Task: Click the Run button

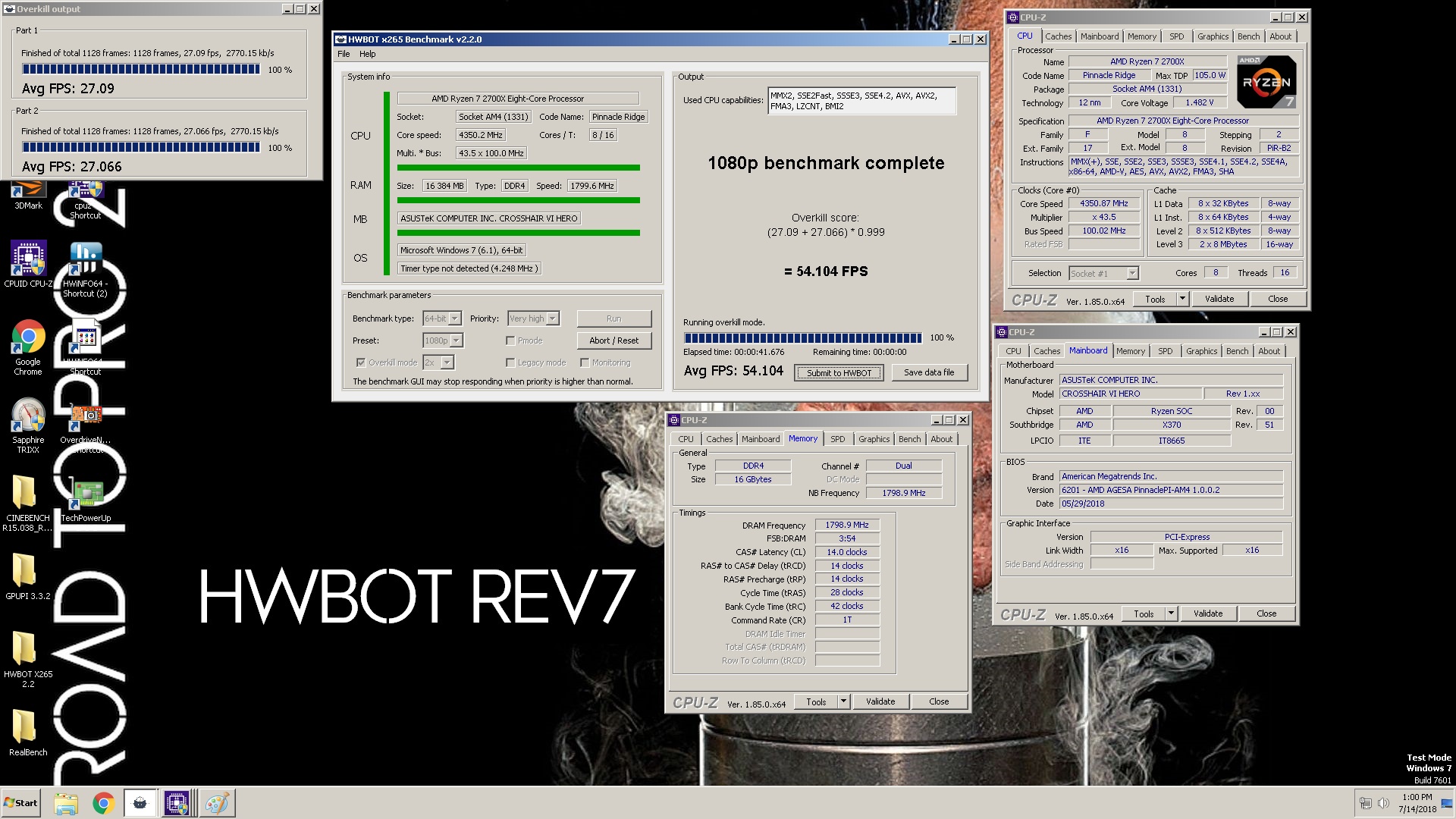Action: (613, 318)
